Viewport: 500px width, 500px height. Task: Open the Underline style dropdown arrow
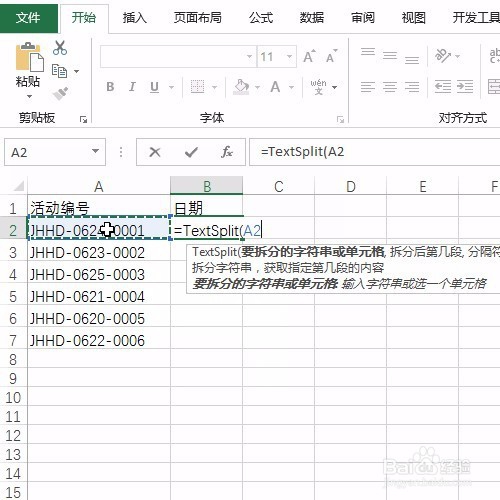click(x=171, y=87)
